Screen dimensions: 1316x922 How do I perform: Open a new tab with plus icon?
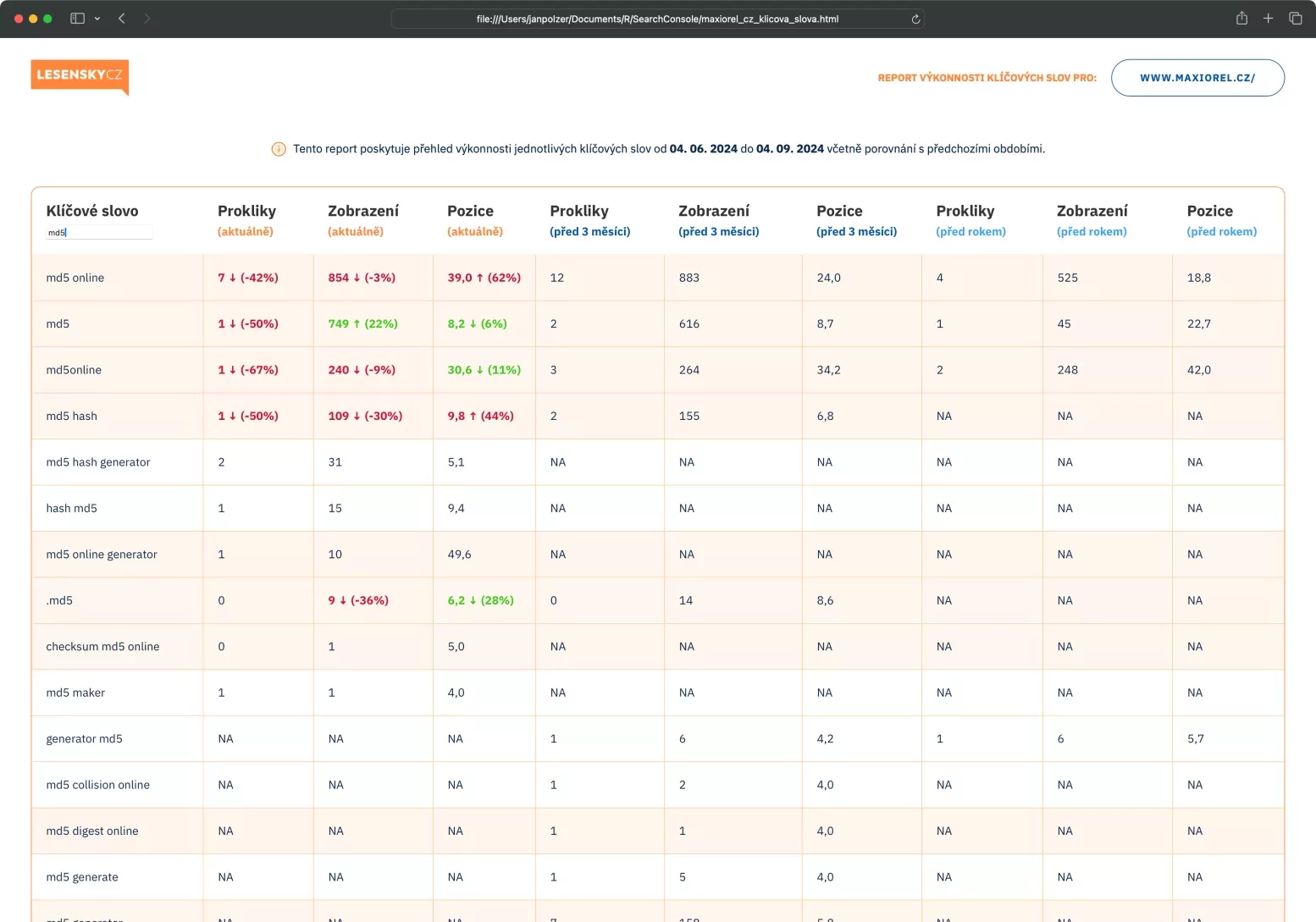(1268, 19)
